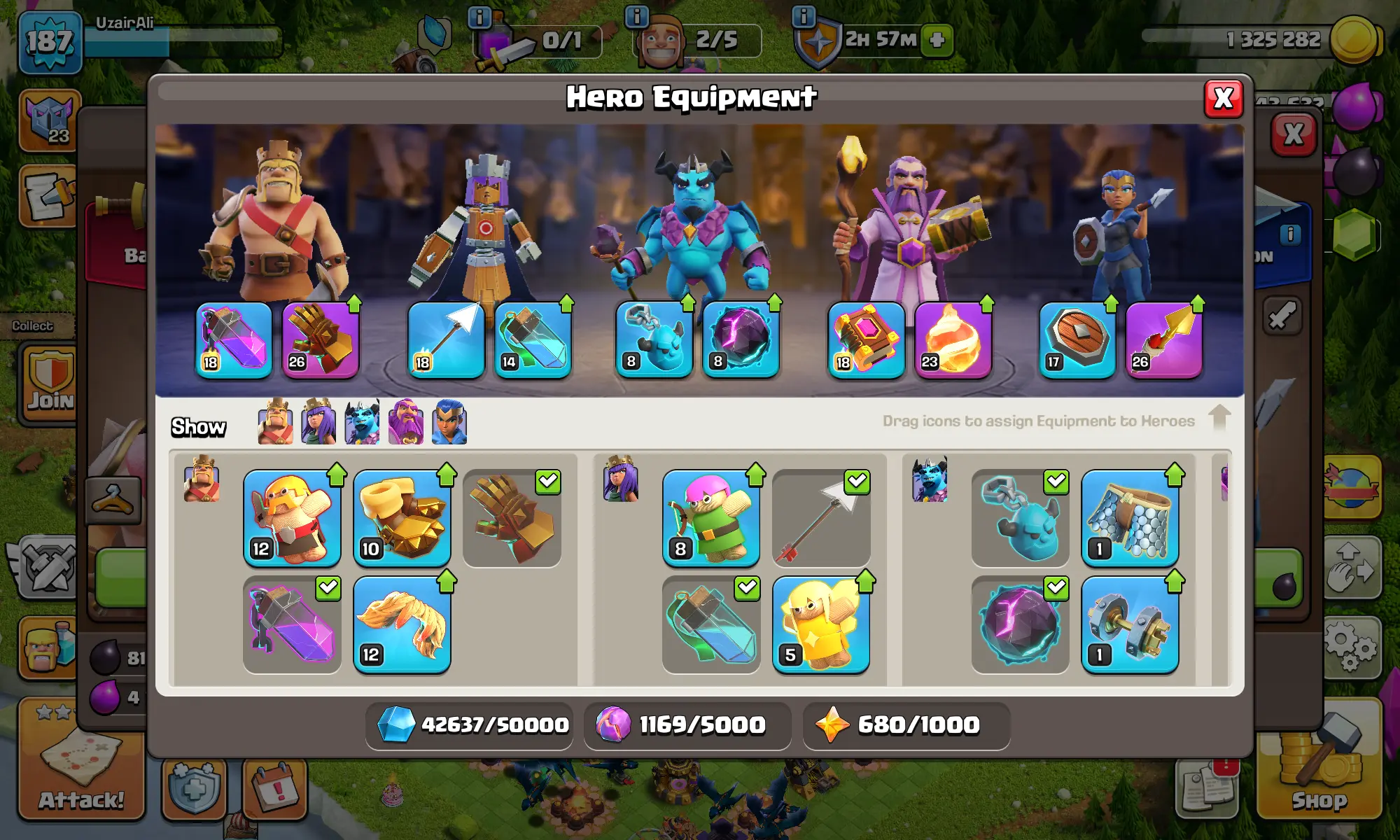Click the equipped Spiky Ball gauntlet in inventory

(x=512, y=518)
